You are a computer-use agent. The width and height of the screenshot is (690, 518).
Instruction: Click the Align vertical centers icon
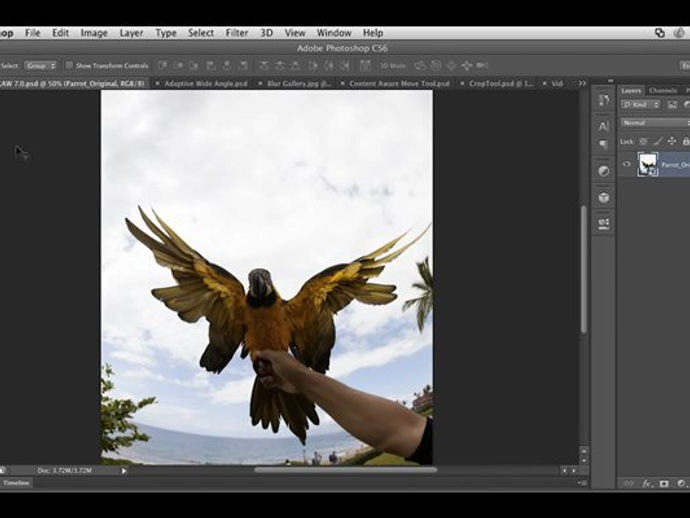(179, 66)
